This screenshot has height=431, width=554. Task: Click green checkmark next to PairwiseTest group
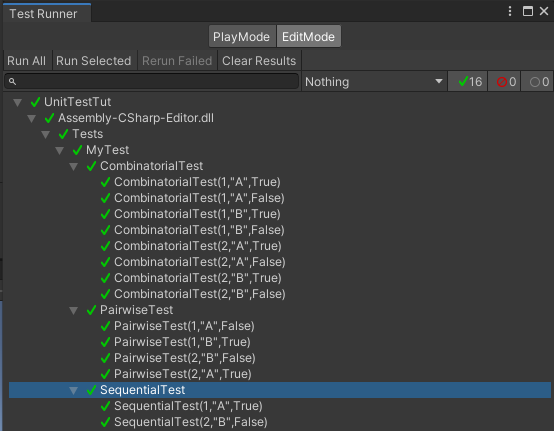point(92,310)
